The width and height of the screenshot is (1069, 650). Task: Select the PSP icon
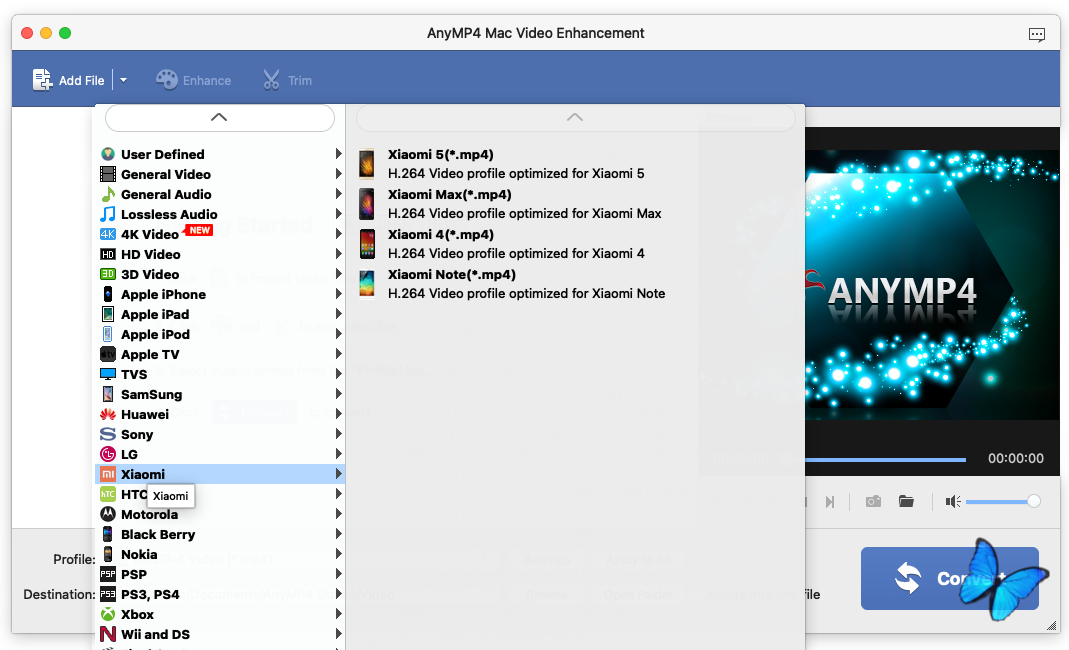click(108, 574)
